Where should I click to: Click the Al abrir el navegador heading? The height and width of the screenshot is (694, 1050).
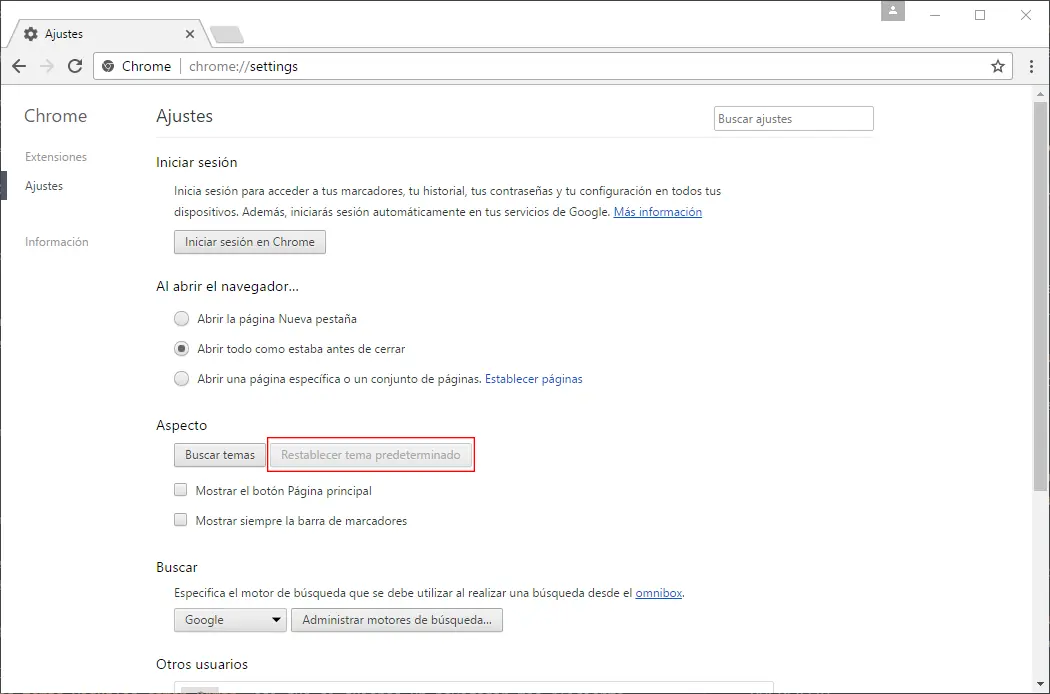[x=227, y=286]
